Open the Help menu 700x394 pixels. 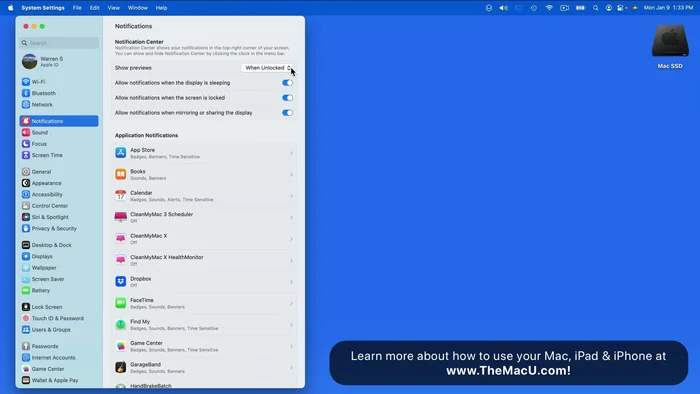161,8
